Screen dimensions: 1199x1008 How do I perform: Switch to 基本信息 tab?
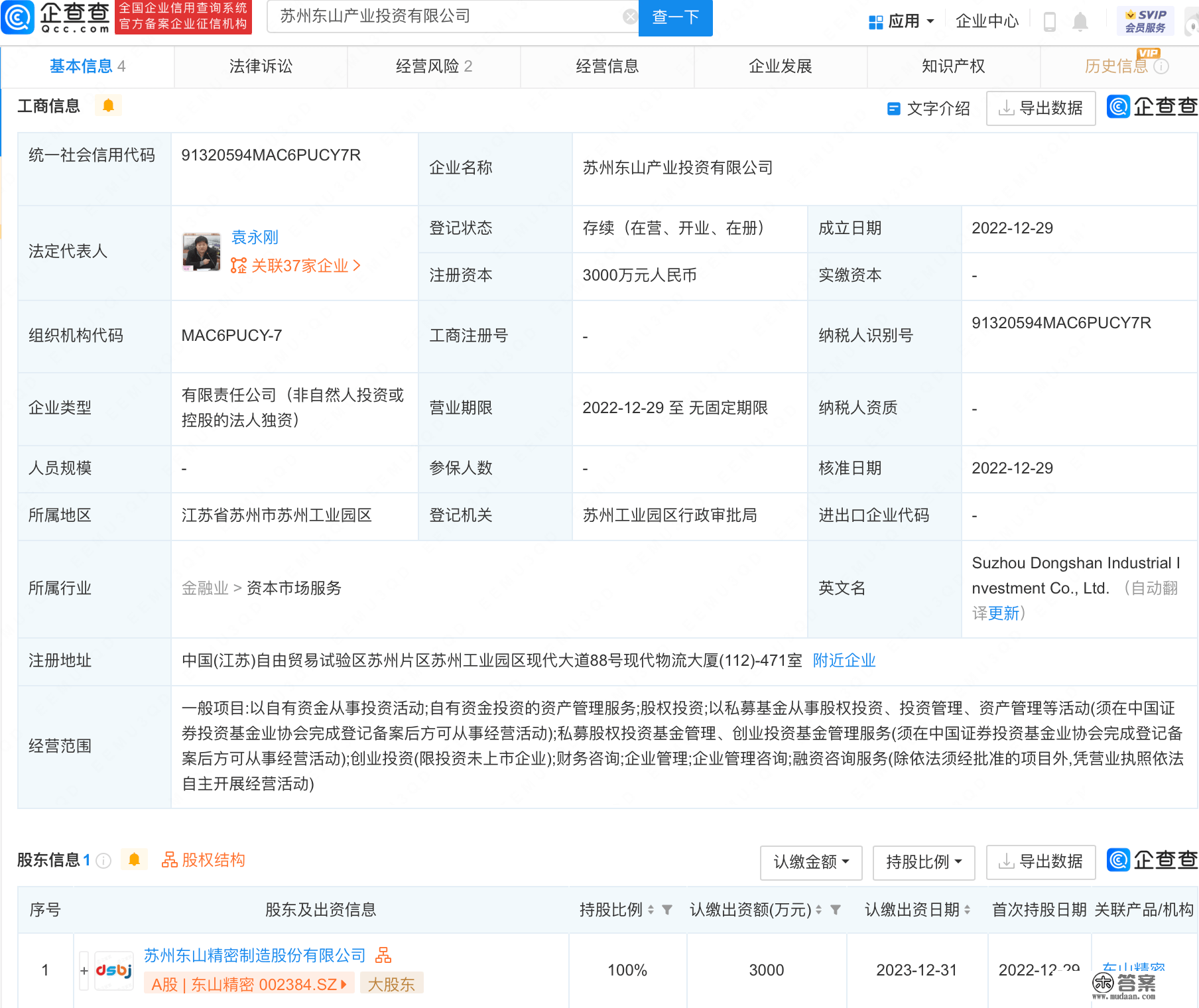coord(88,66)
